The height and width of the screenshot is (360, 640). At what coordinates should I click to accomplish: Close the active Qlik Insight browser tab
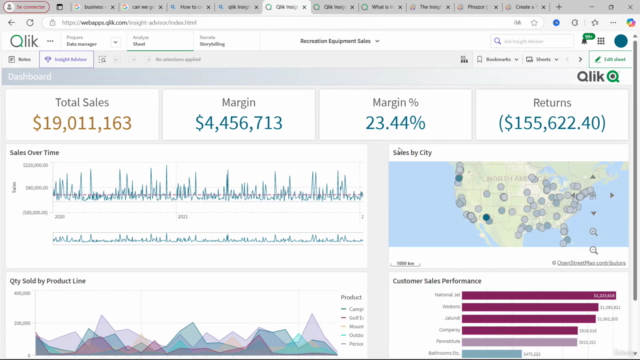[x=304, y=7]
